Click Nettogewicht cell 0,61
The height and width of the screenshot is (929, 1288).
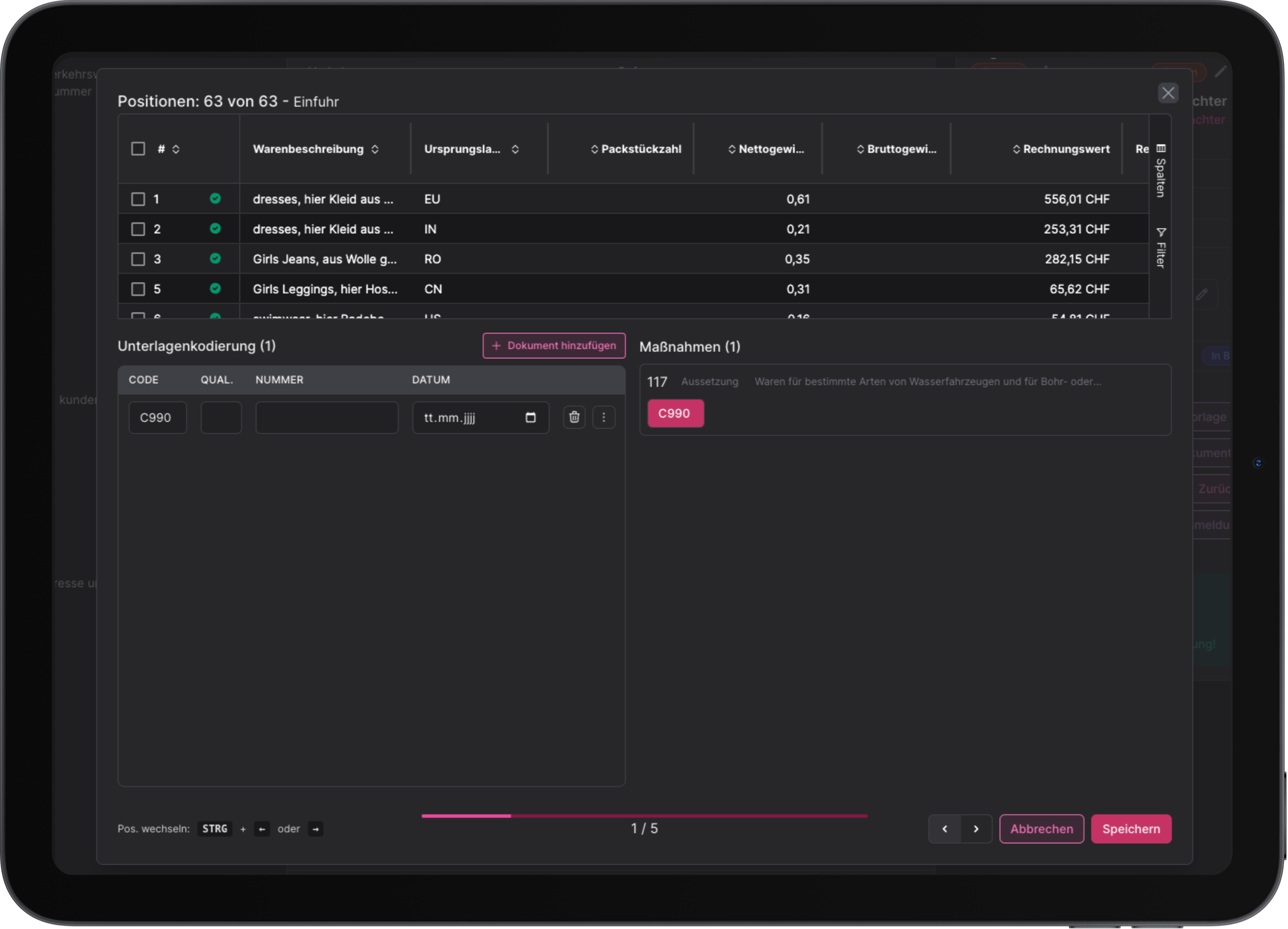coord(798,199)
